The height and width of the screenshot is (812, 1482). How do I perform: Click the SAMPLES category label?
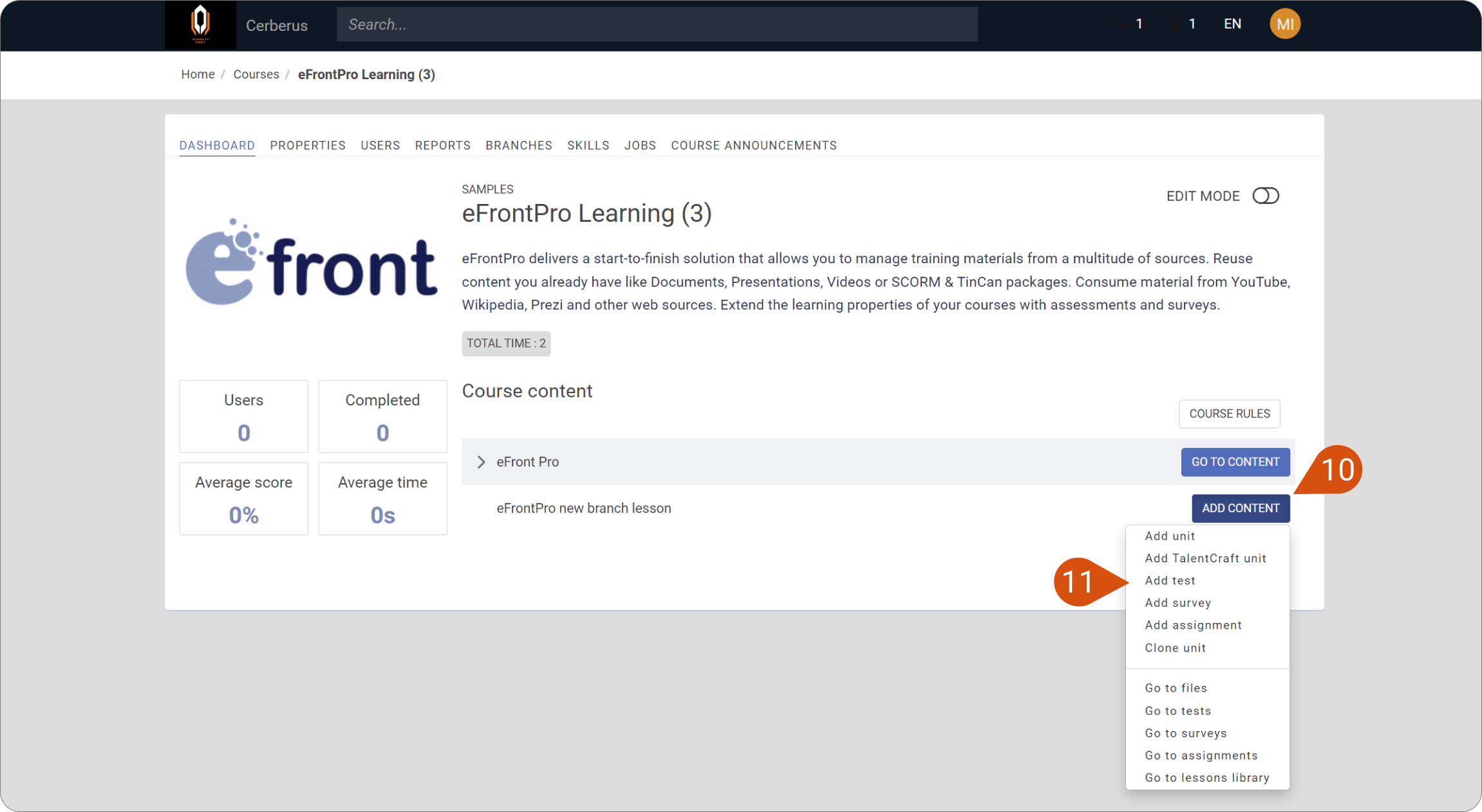point(488,189)
